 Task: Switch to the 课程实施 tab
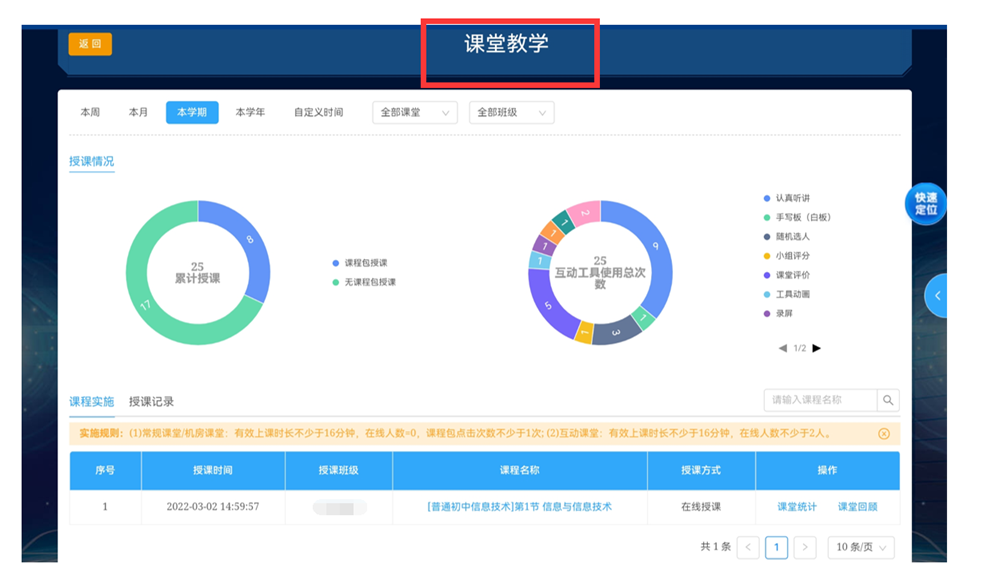coord(92,401)
